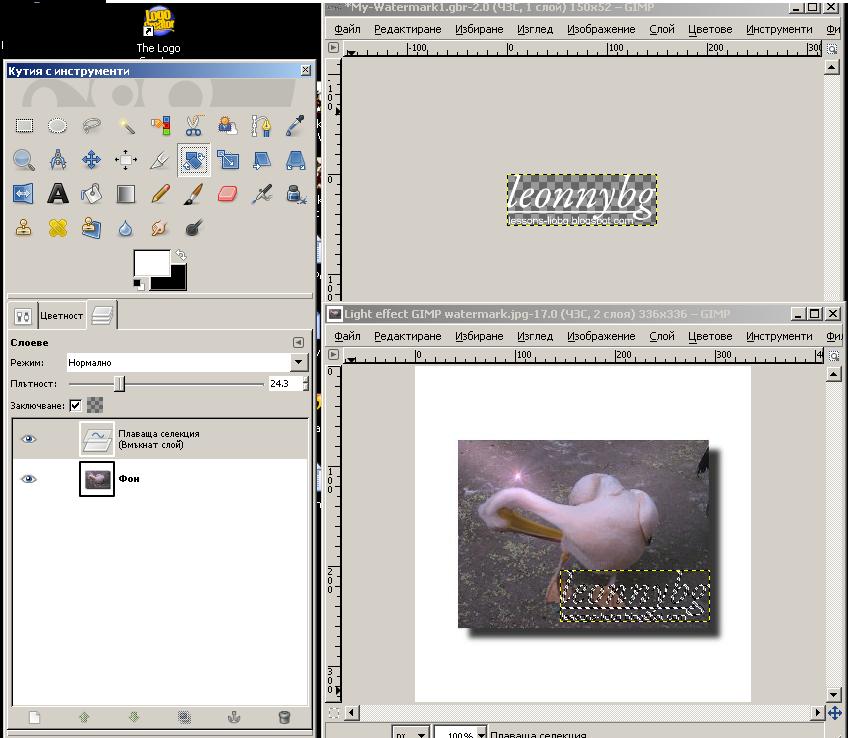Viewport: 848px width, 738px height.
Task: Create a new layer with the blank page button
Action: [x=35, y=716]
